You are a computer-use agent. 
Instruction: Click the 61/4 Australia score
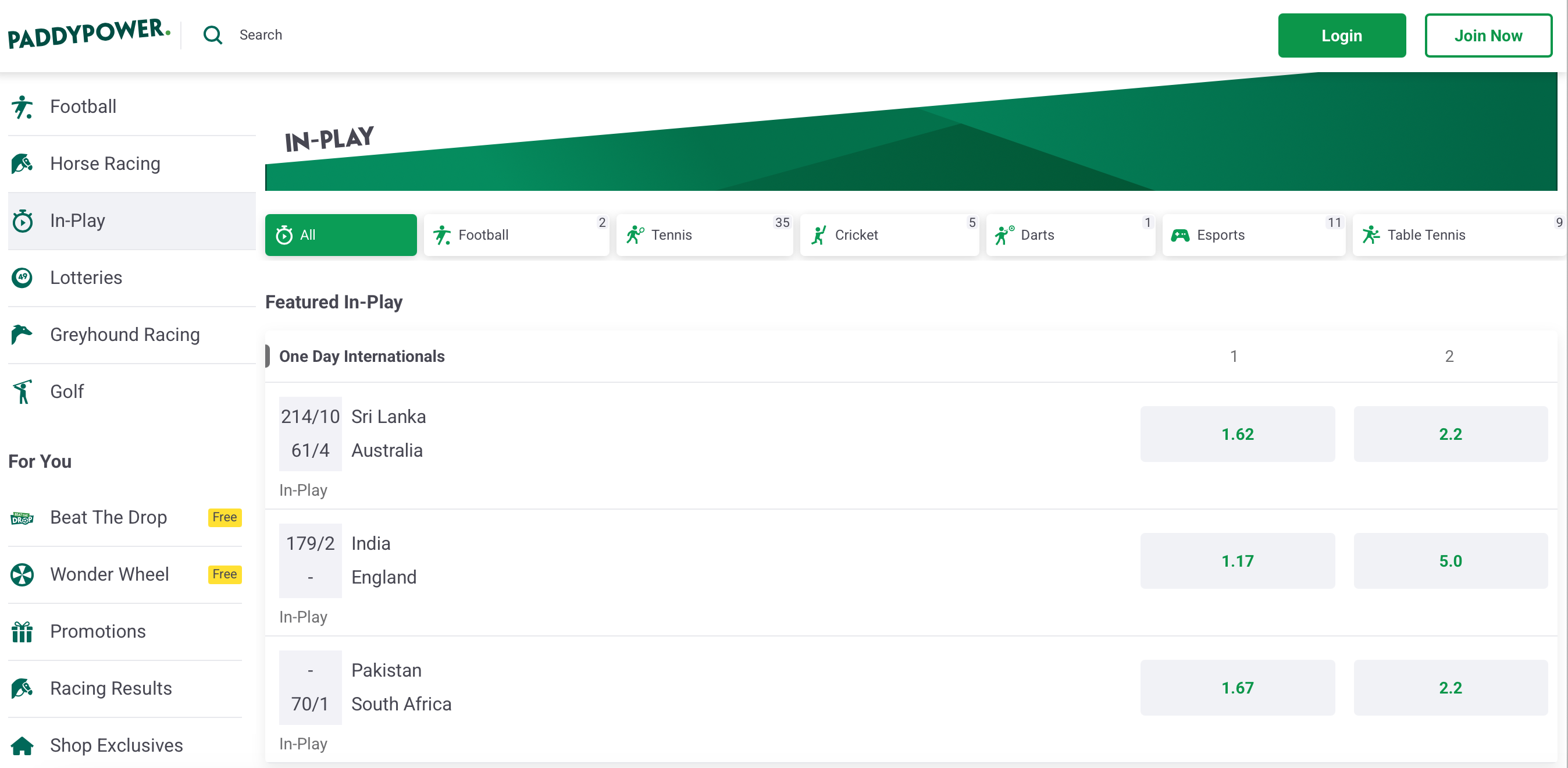click(310, 451)
